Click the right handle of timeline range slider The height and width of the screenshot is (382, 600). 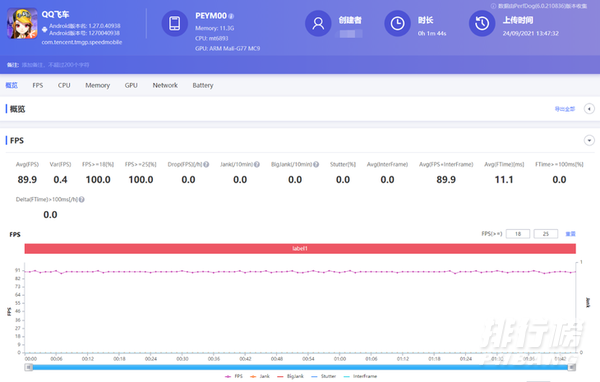pos(572,367)
